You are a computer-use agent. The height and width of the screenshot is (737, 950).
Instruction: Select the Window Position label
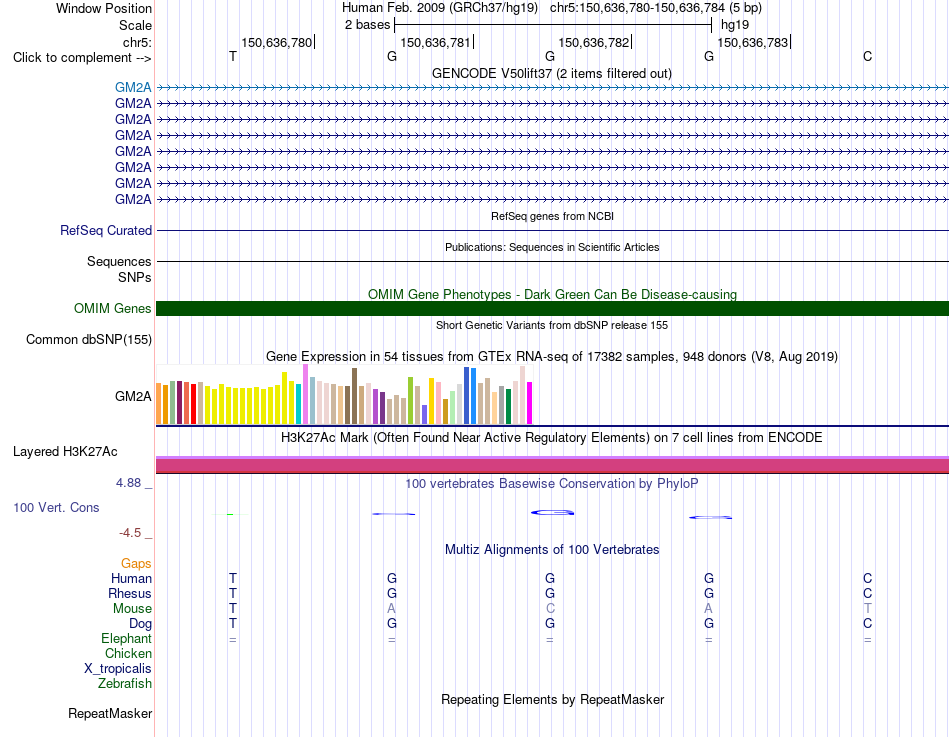[104, 8]
